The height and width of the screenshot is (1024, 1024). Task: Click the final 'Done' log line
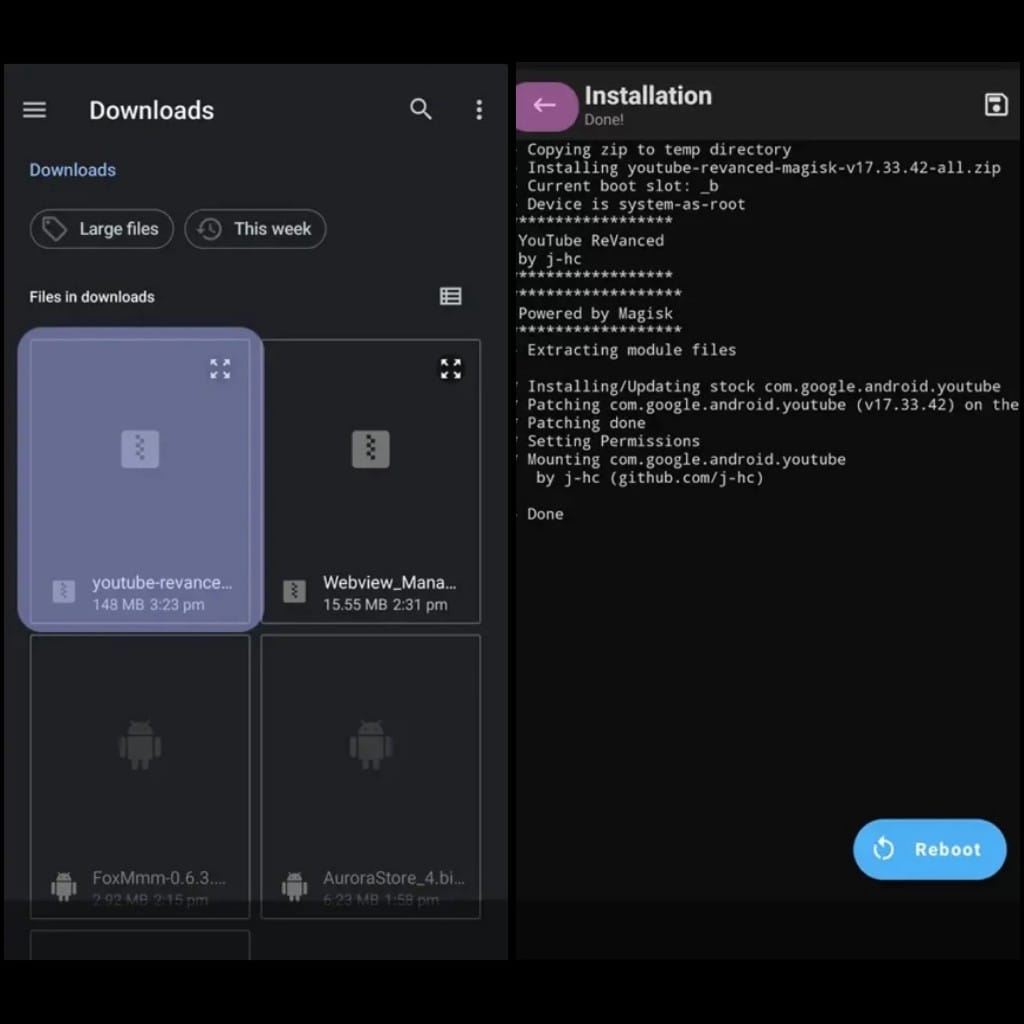[x=545, y=514]
